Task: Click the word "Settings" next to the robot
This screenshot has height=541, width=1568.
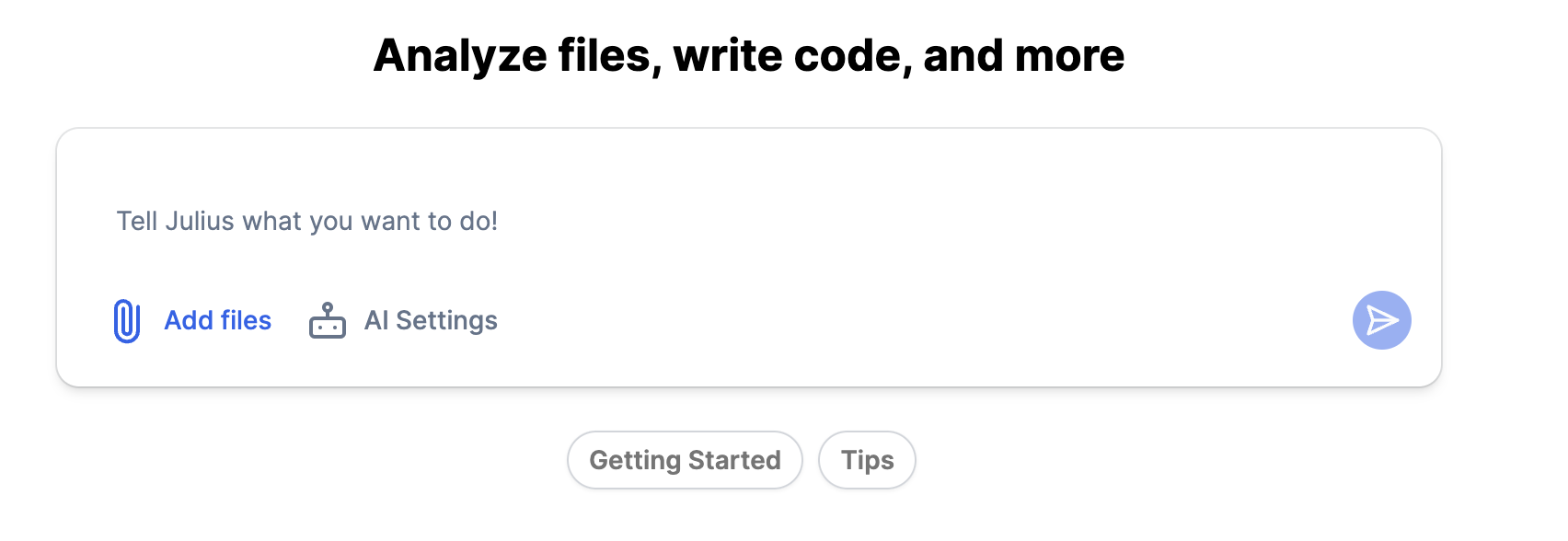Action: coord(446,320)
